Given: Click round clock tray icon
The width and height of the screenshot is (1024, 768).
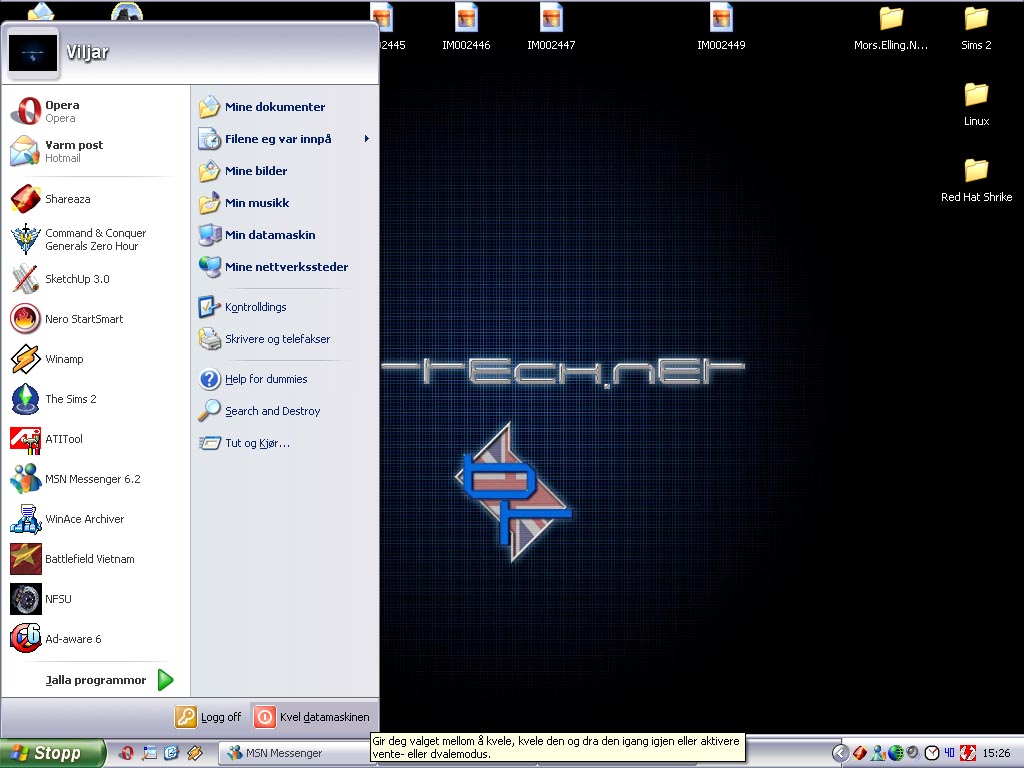Looking at the screenshot, I should click(x=932, y=753).
